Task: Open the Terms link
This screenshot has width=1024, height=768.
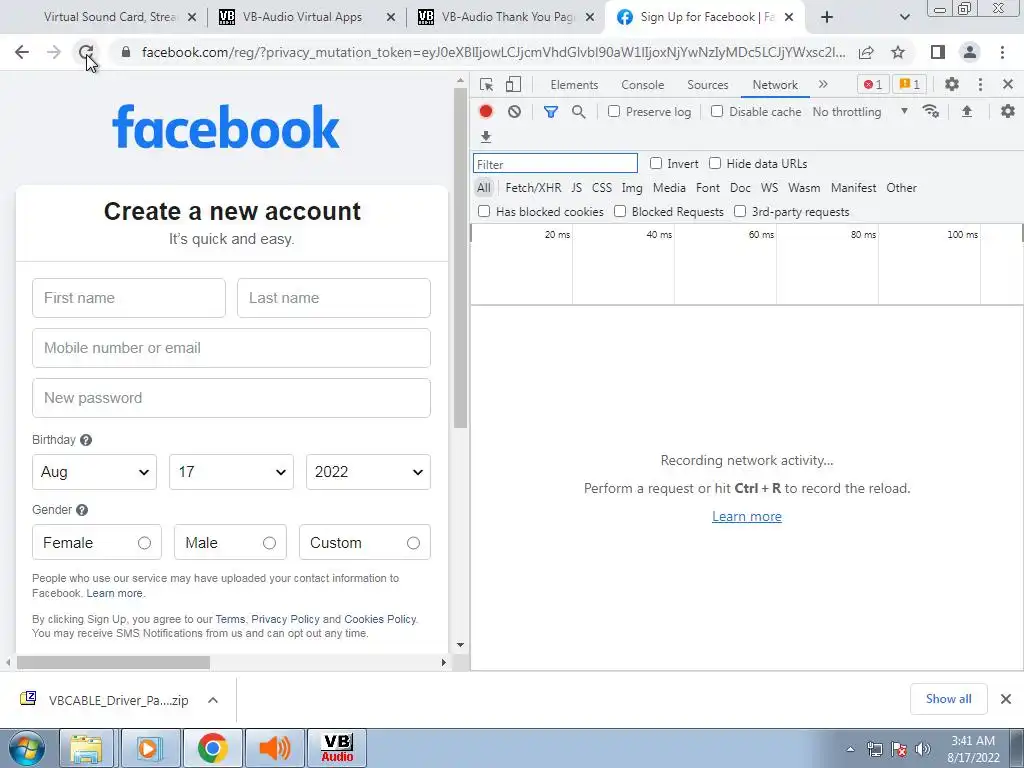Action: pos(230,619)
